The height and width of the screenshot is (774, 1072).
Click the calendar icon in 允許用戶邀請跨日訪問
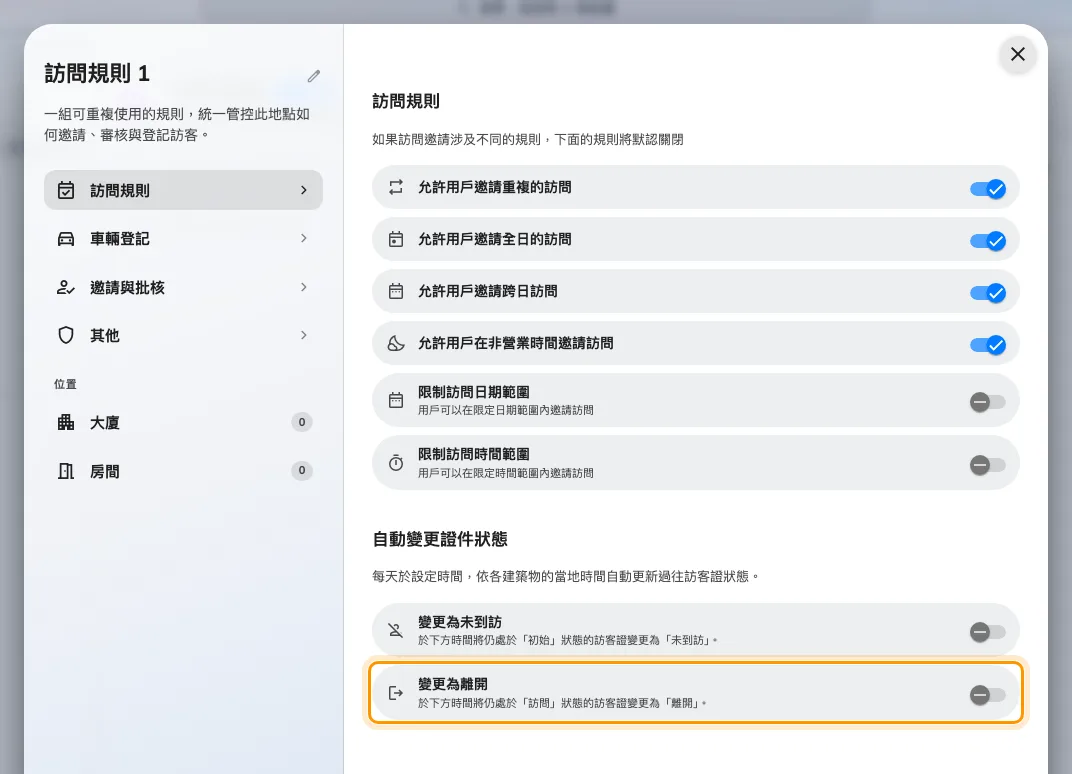[x=396, y=291]
